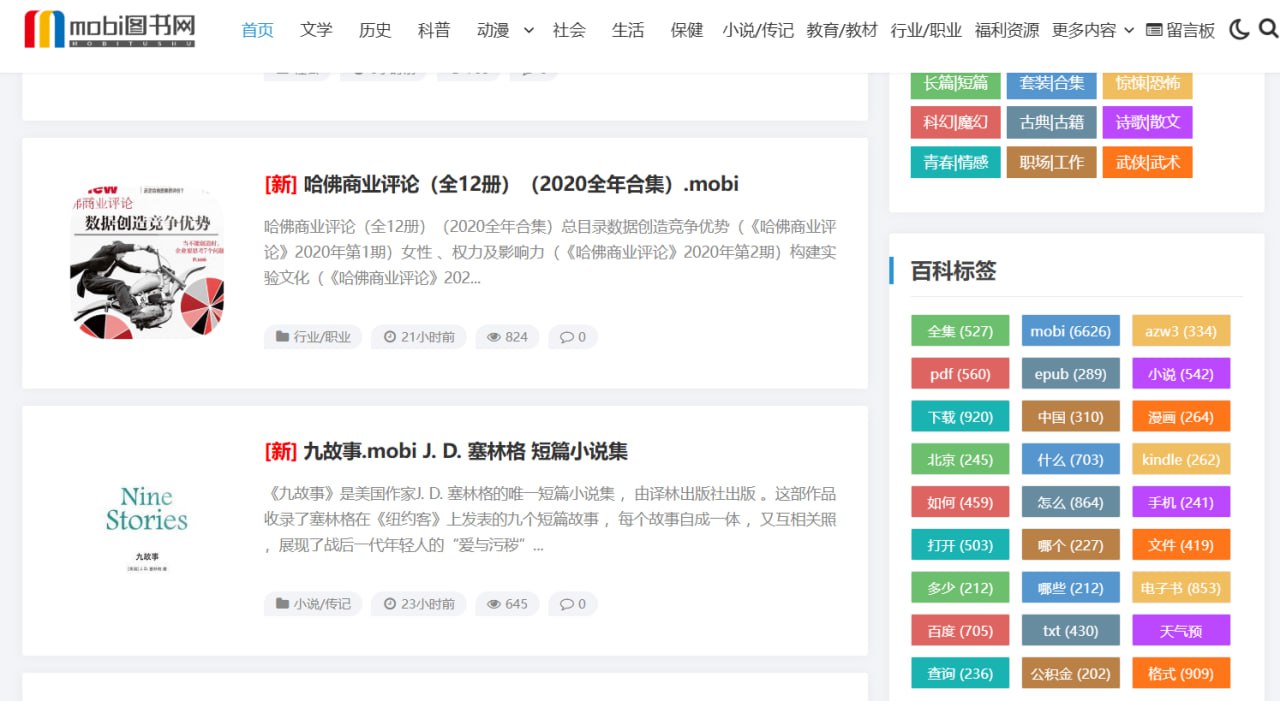
Task: Click the mobi图书网 site logo
Action: 110,30
